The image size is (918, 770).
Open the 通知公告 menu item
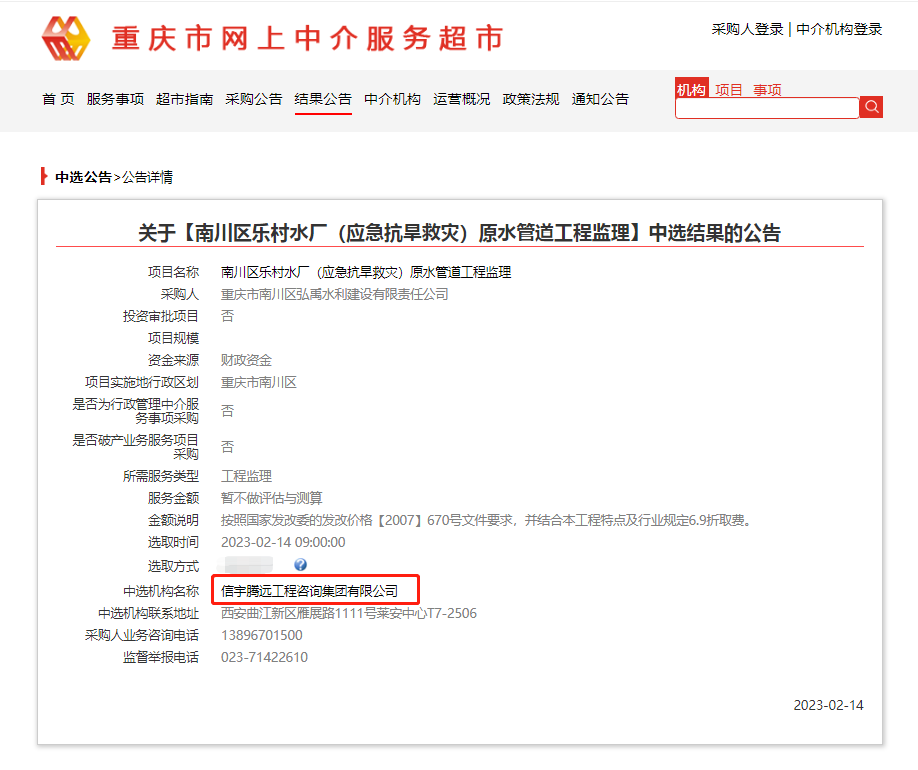click(600, 99)
